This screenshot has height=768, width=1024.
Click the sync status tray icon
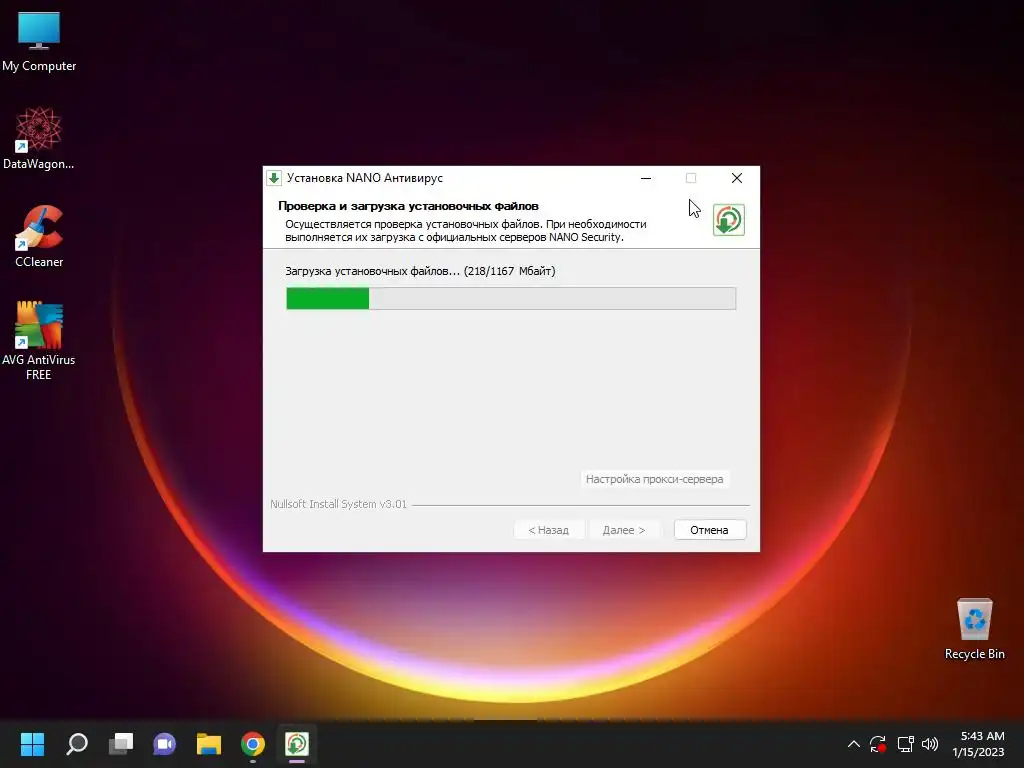(x=878, y=744)
